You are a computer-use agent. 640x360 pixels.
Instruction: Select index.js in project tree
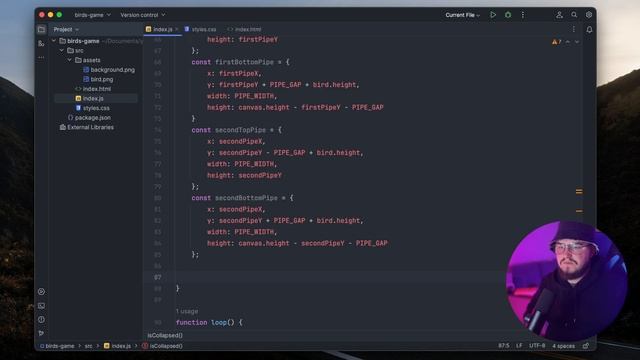point(93,98)
